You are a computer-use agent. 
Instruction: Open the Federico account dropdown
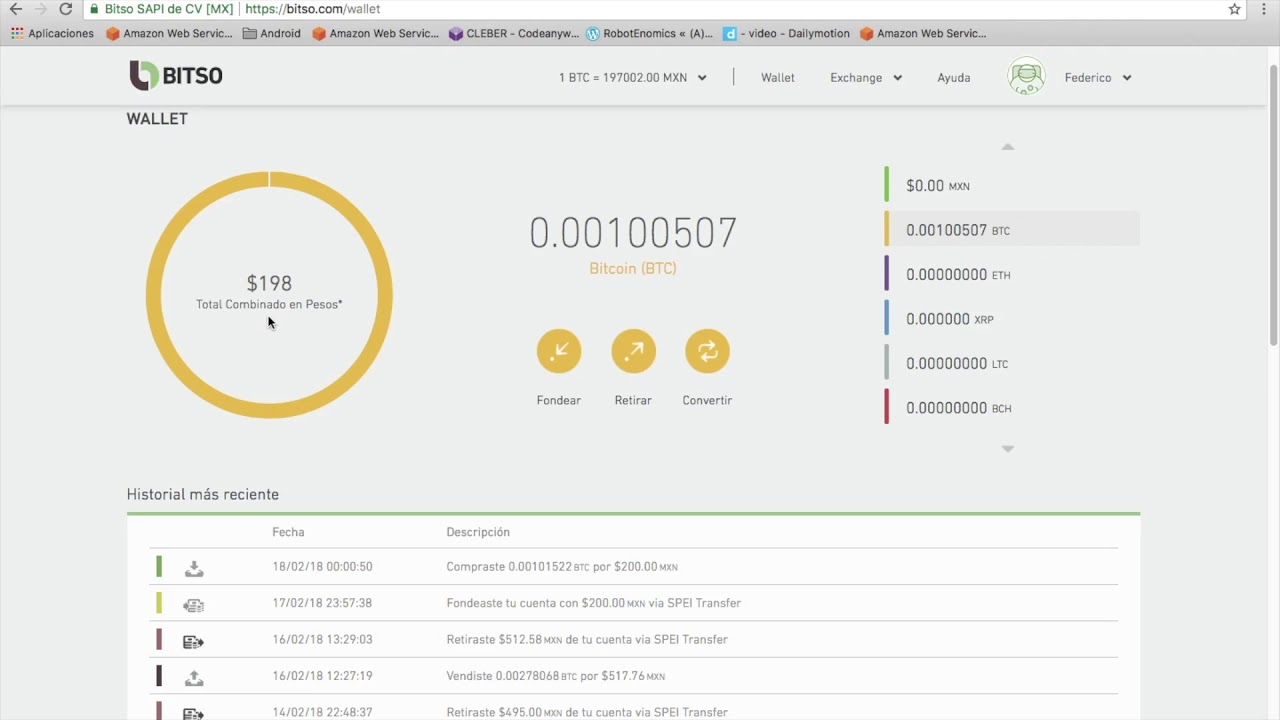[1098, 77]
